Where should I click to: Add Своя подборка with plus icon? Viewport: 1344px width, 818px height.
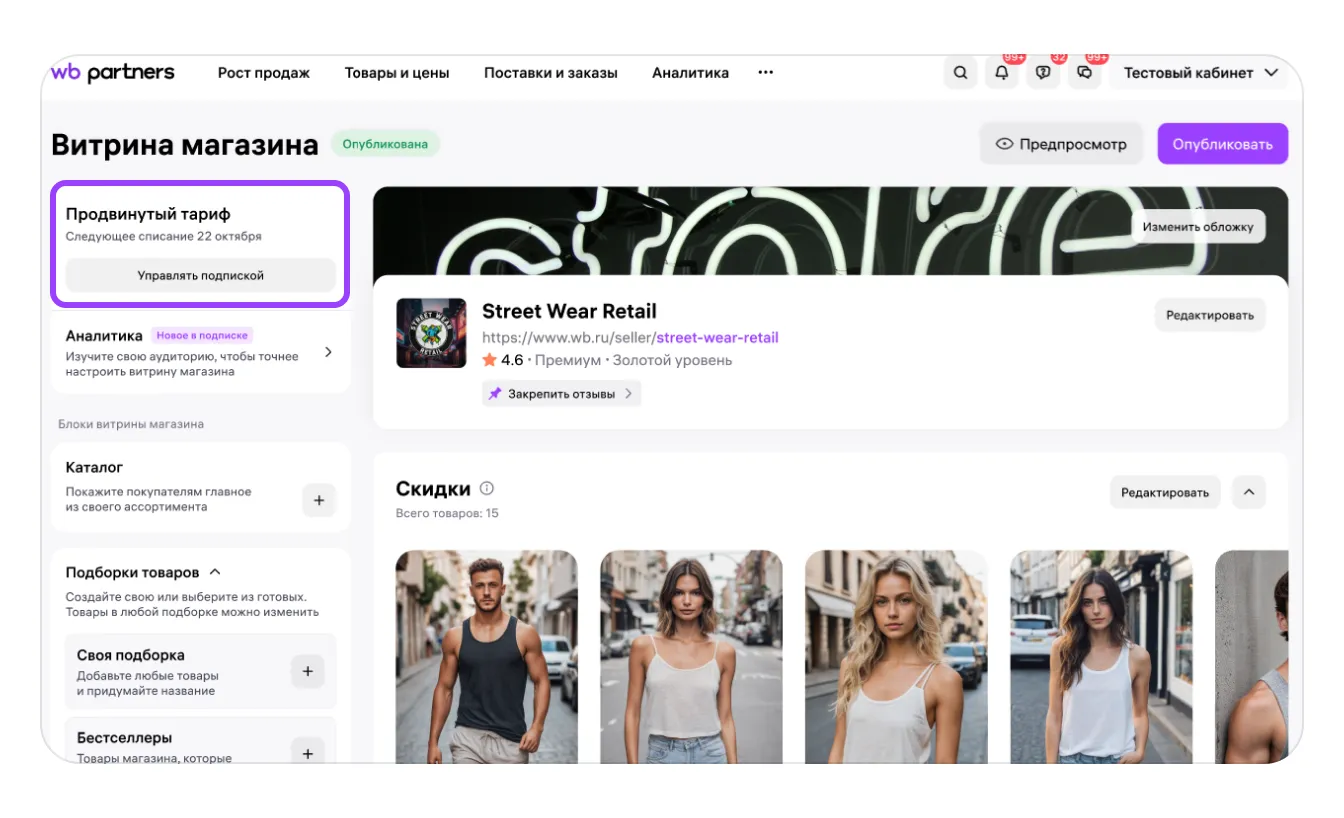click(307, 672)
